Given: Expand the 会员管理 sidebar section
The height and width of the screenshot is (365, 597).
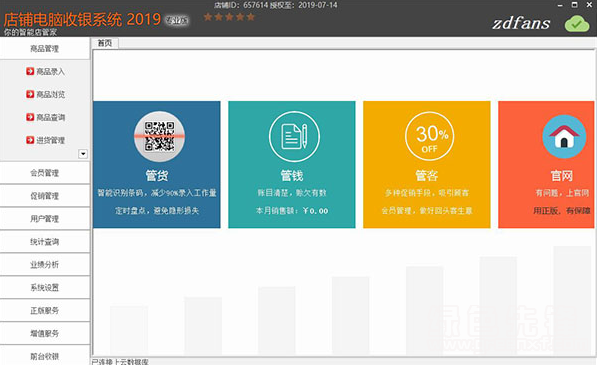Looking at the screenshot, I should click(x=45, y=173).
